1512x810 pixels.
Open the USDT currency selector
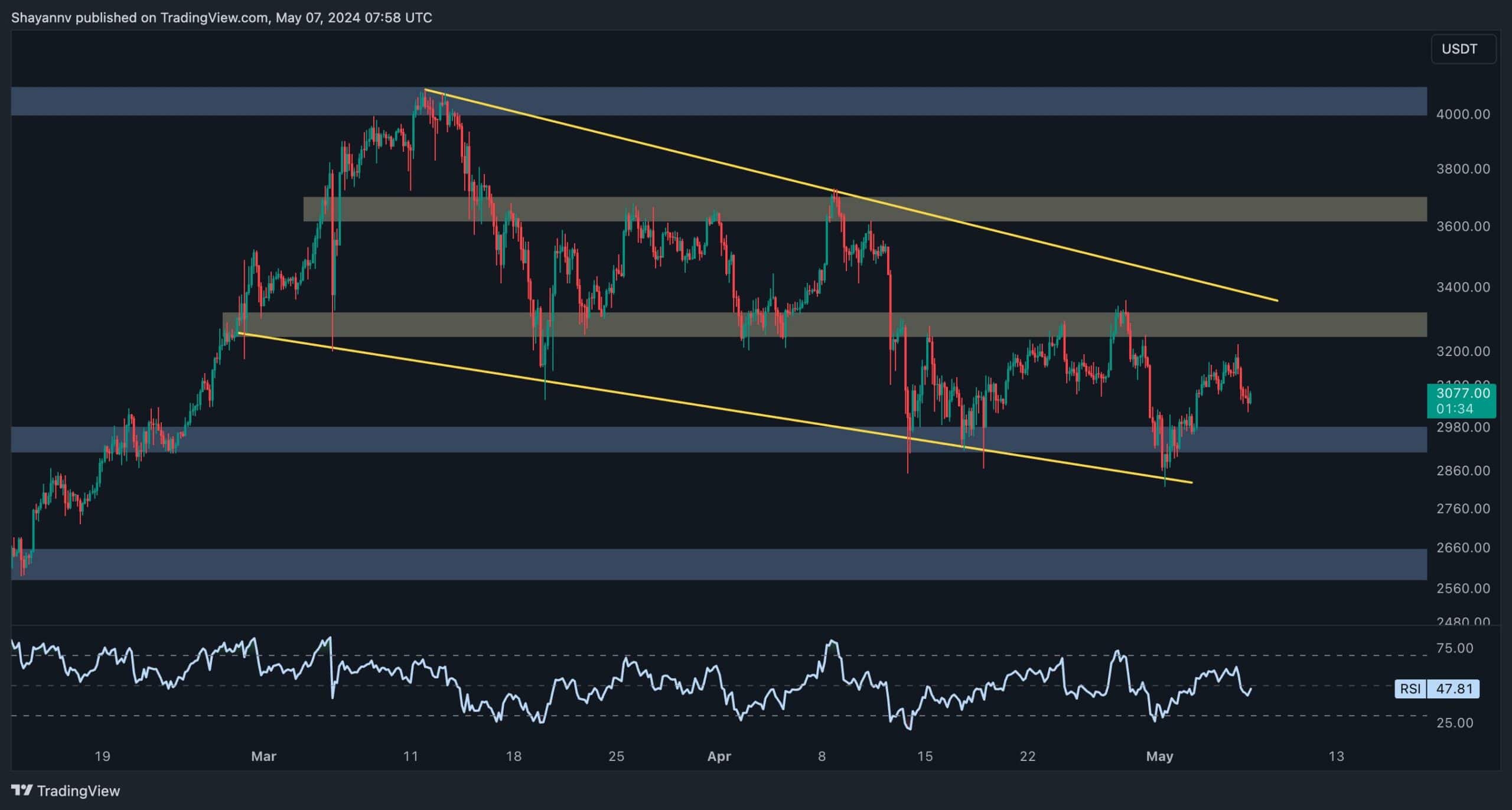[x=1462, y=49]
